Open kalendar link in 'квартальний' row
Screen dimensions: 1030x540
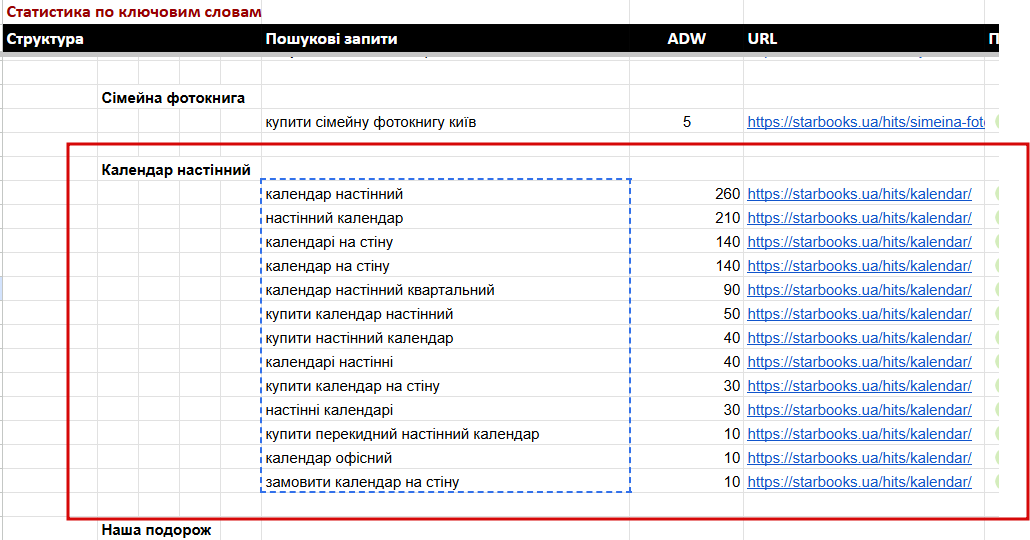click(x=859, y=290)
